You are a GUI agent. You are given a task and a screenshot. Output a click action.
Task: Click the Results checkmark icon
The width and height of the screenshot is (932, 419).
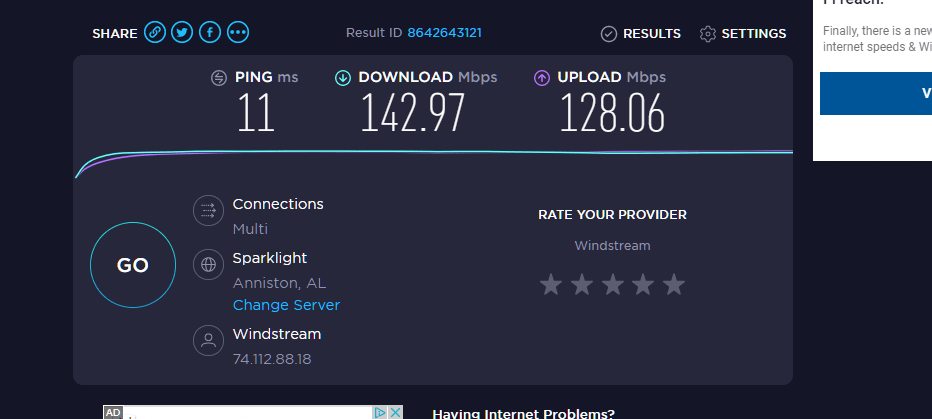coord(609,34)
